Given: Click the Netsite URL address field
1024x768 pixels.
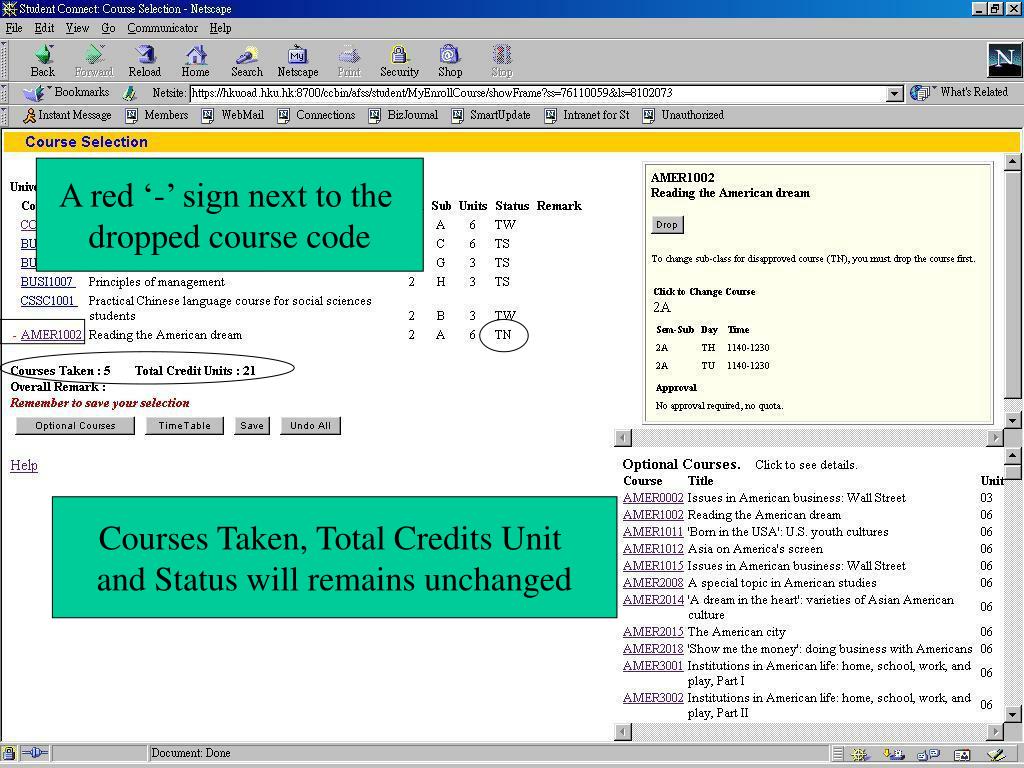Looking at the screenshot, I should (537, 93).
